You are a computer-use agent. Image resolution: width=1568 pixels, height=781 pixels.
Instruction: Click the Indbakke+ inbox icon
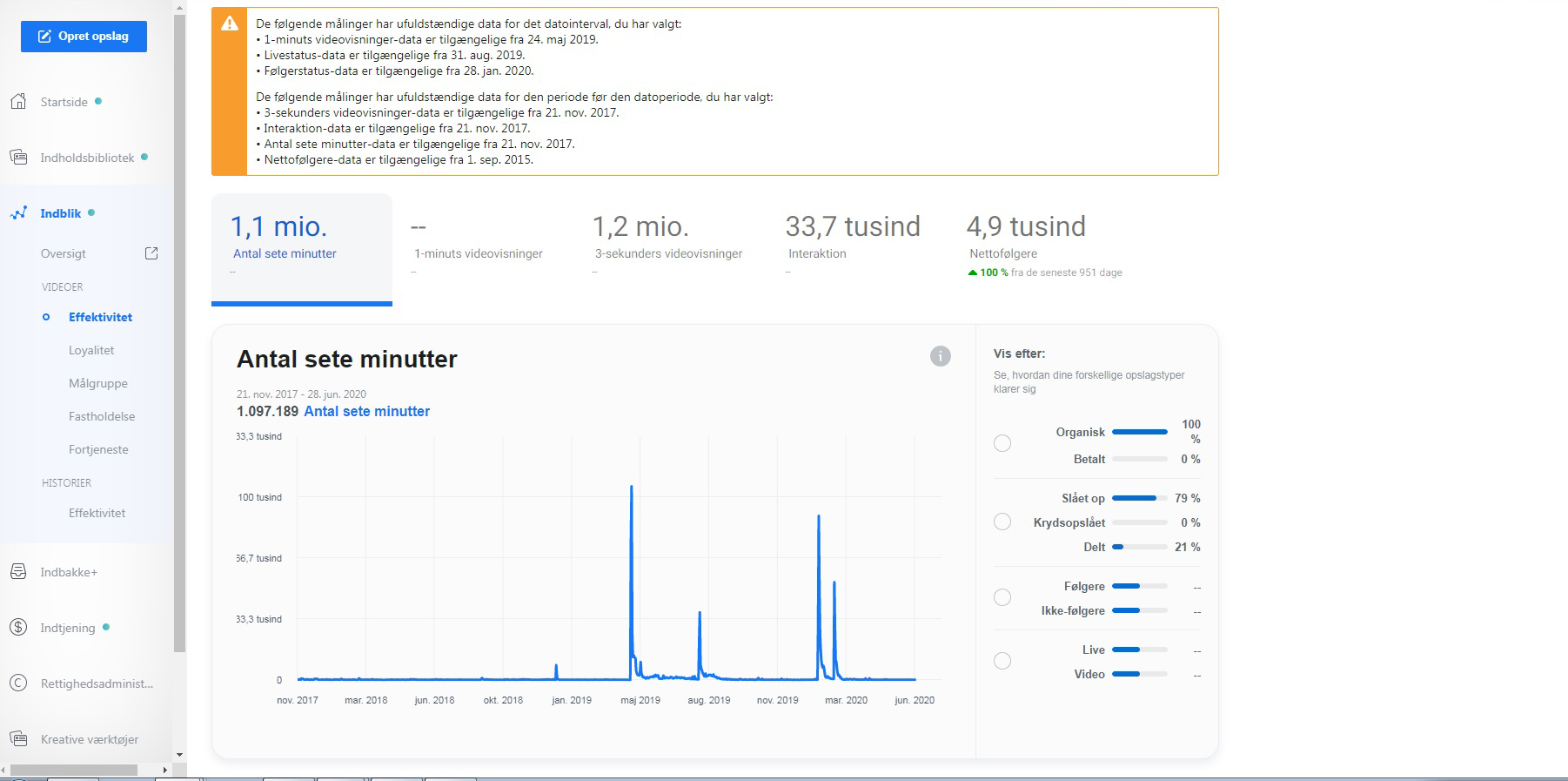coord(18,572)
